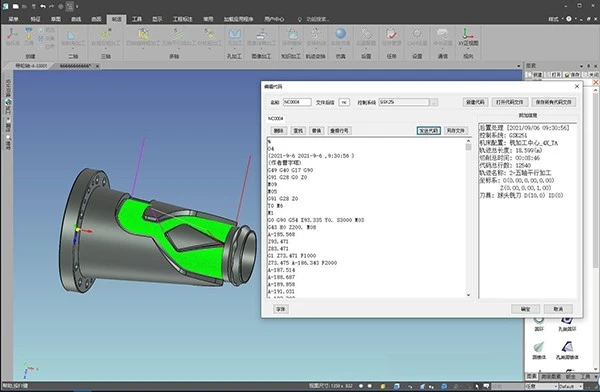Click the 新建代码 button
The height and width of the screenshot is (392, 600).
pos(475,102)
